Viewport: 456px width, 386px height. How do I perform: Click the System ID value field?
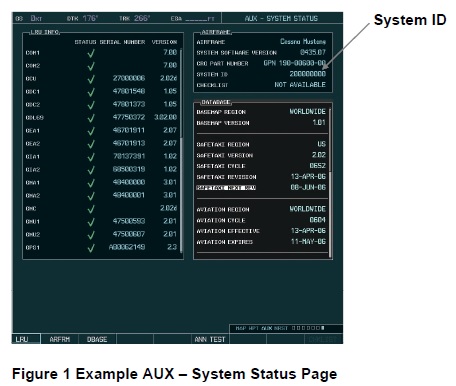[x=307, y=74]
